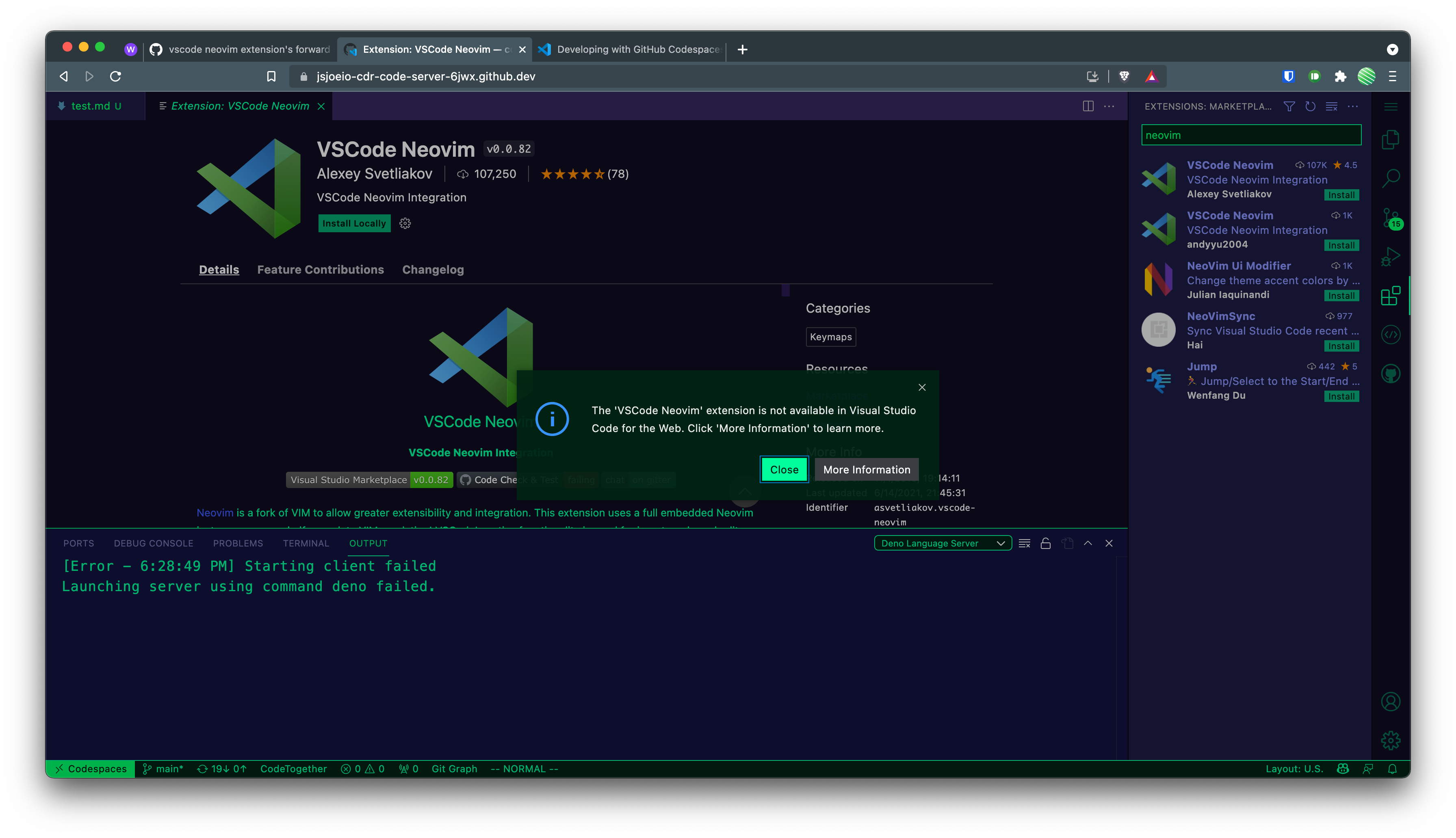The height and width of the screenshot is (838, 1456).
Task: Switch to the Changelog tab
Action: coord(433,269)
